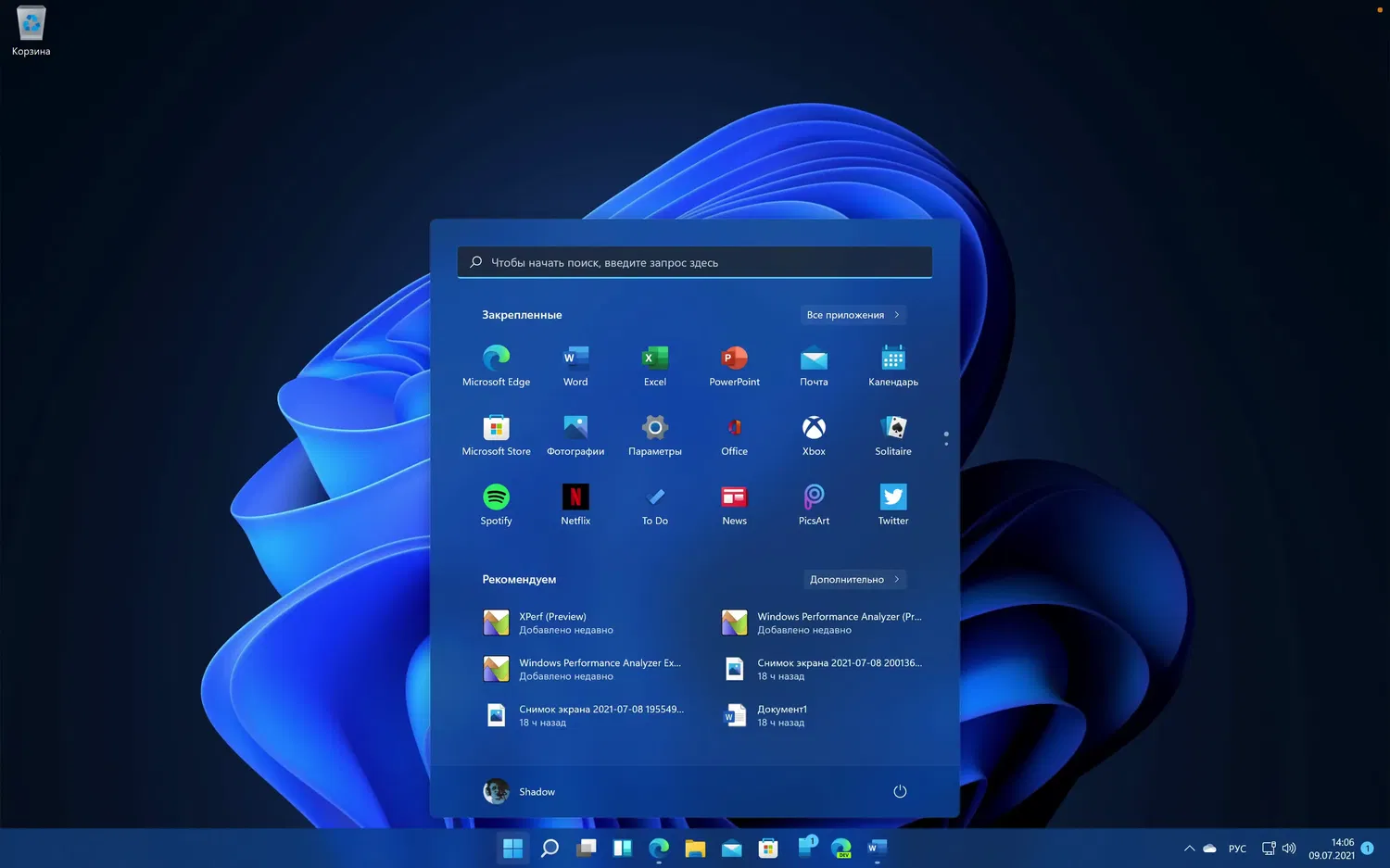Image resolution: width=1390 pixels, height=868 pixels.
Task: Open Microsoft Store in pinned apps
Action: point(496,434)
